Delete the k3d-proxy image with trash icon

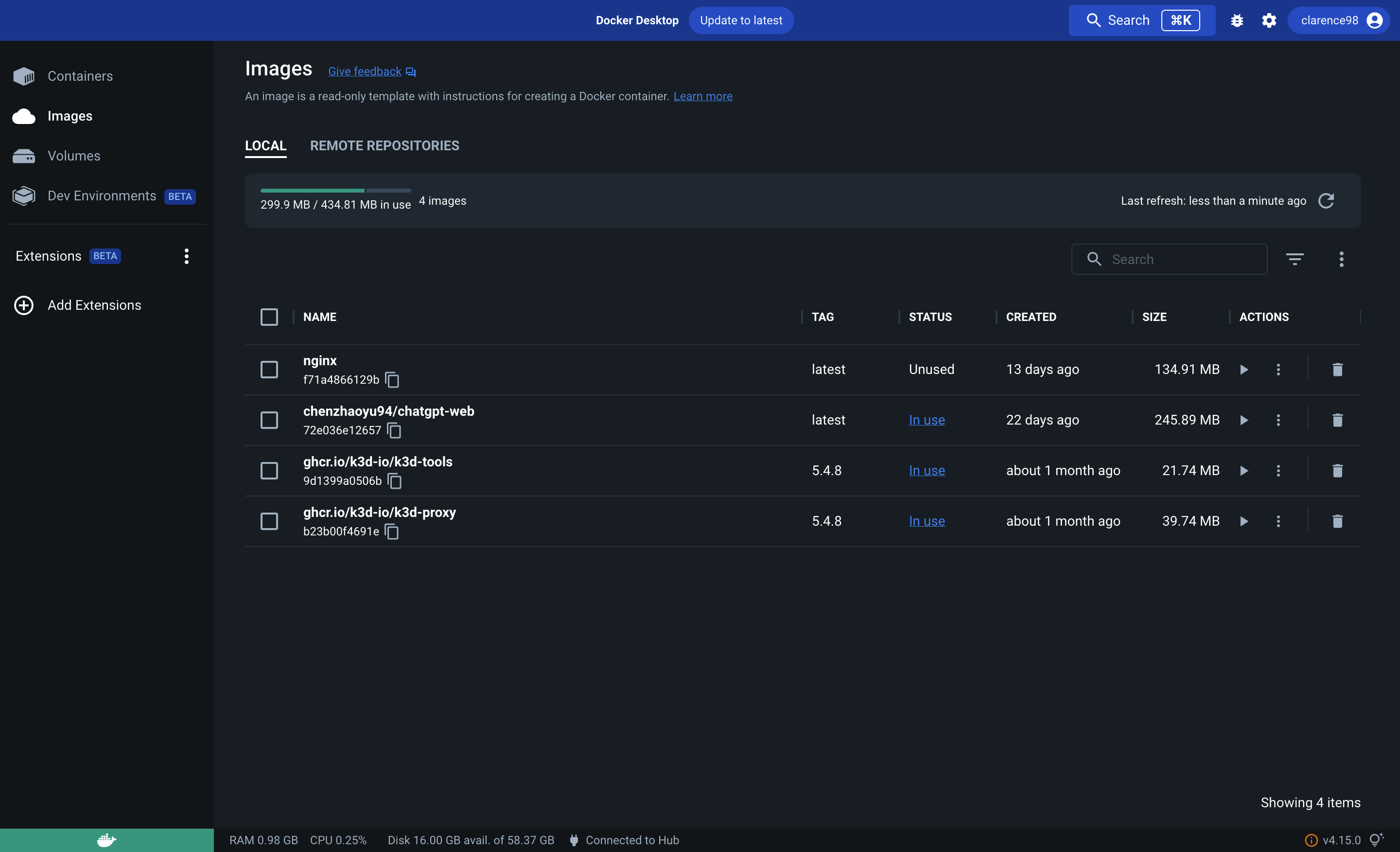tap(1337, 521)
